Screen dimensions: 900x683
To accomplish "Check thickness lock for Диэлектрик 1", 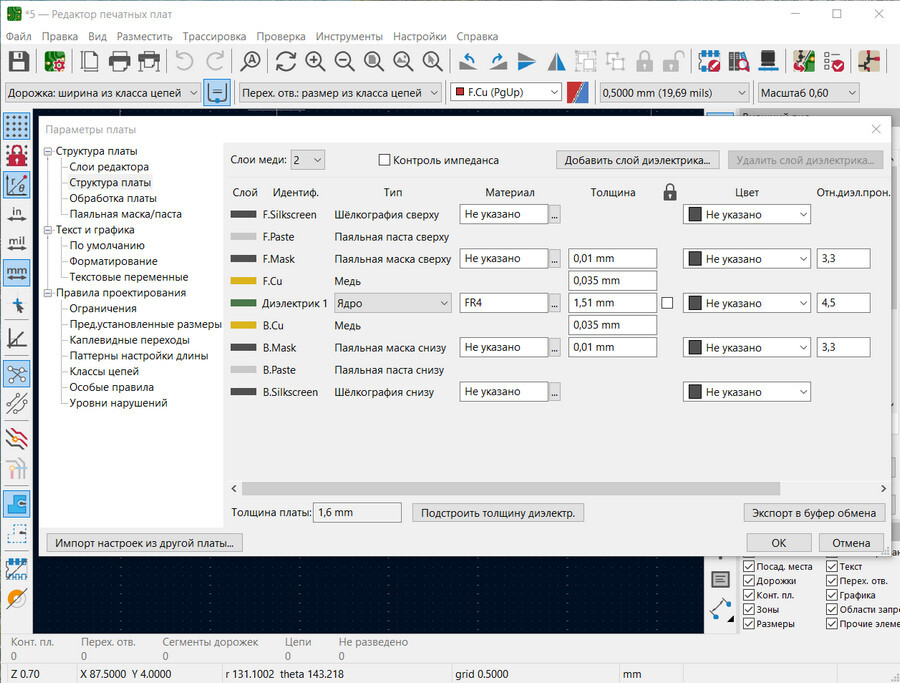I will (x=667, y=302).
